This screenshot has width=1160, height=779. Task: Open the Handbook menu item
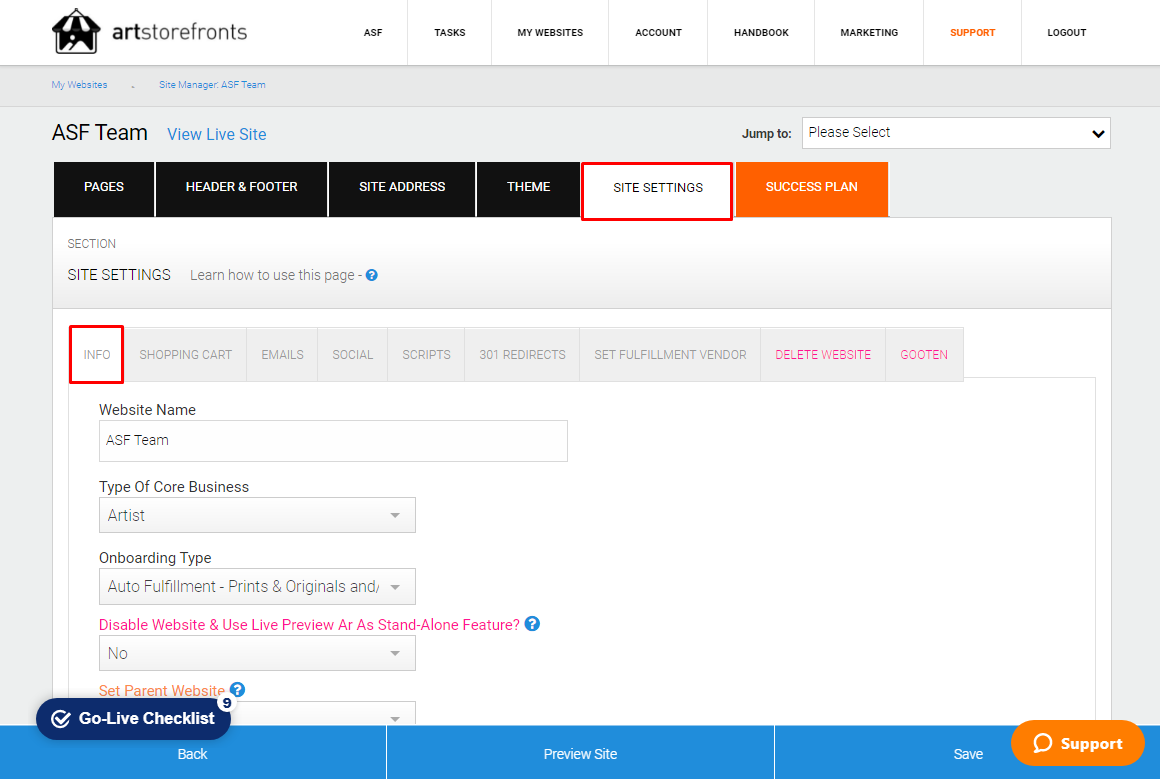pos(761,33)
